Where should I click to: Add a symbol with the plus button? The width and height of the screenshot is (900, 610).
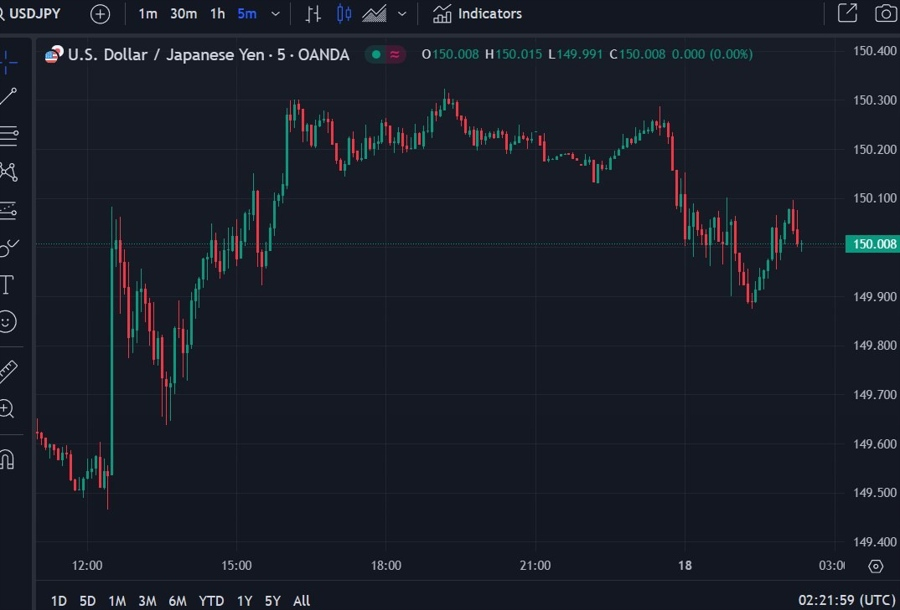point(100,14)
